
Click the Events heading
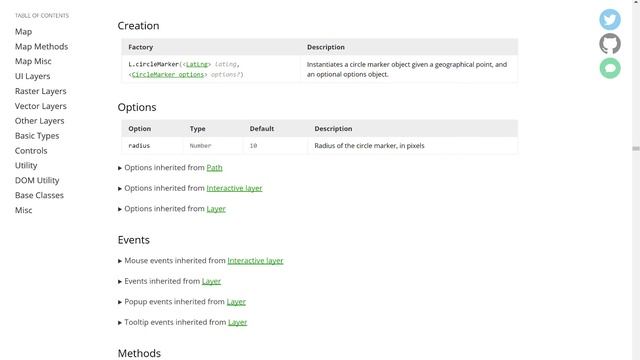[x=133, y=240]
